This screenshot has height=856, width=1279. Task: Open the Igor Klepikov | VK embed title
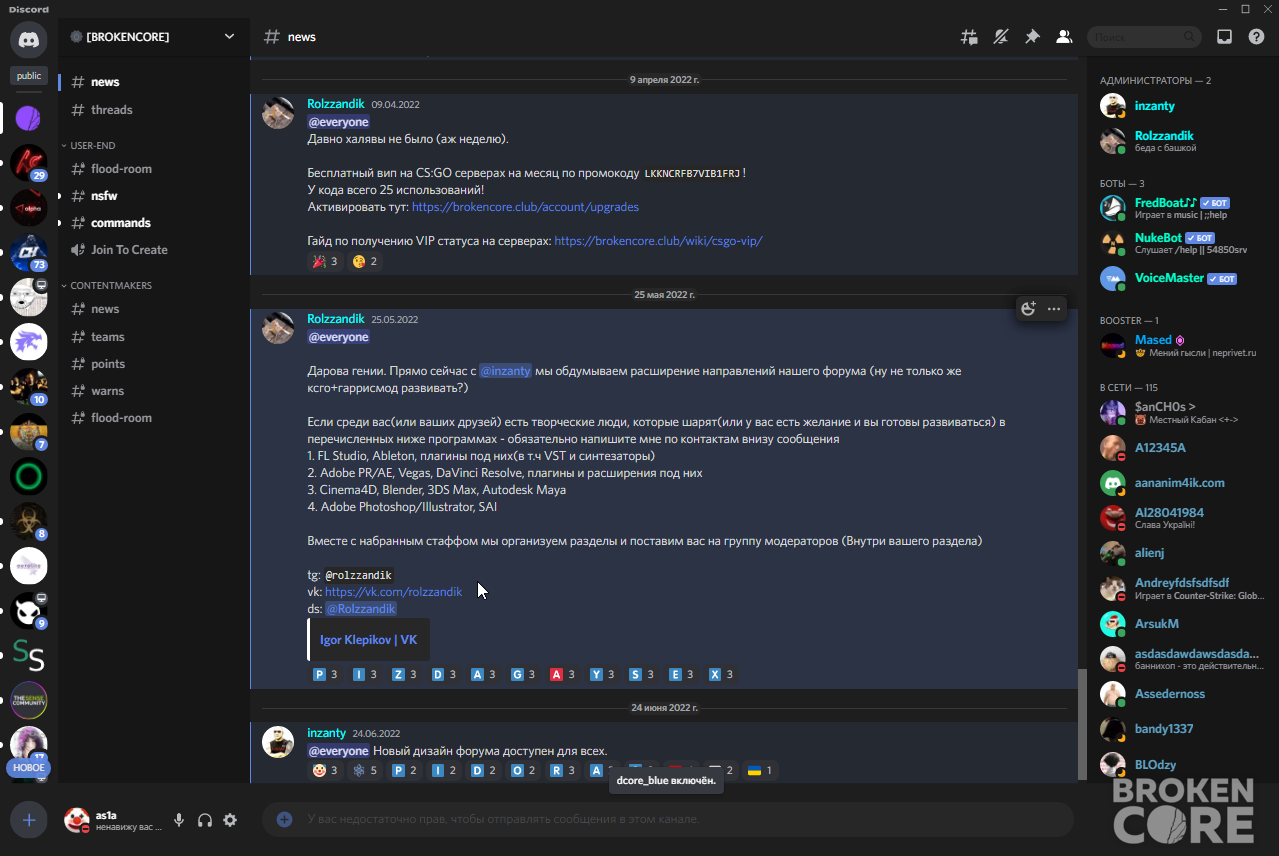click(x=368, y=640)
